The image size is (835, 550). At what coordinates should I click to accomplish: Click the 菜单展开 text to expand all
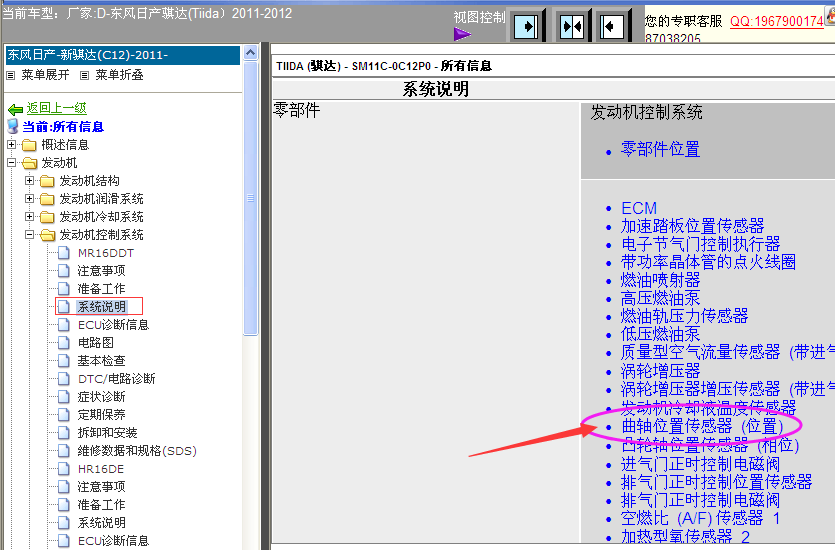45,75
